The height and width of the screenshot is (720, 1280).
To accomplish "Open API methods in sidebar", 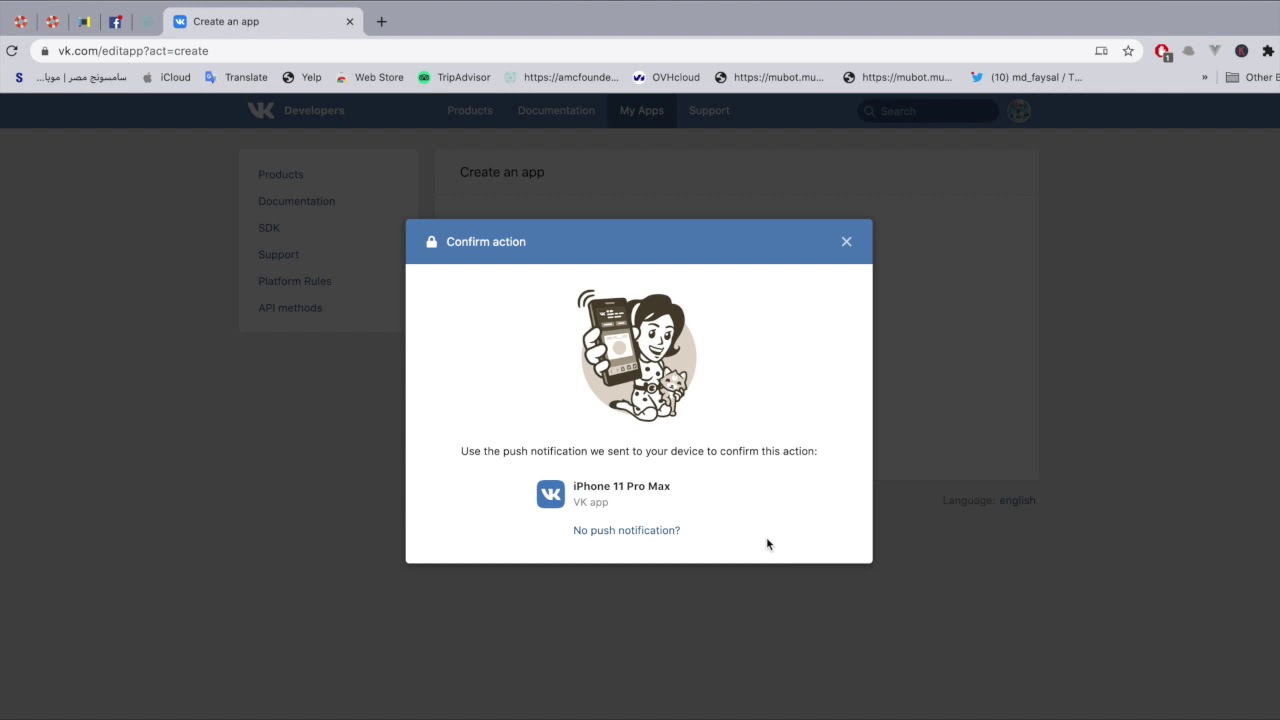I will coord(290,308).
